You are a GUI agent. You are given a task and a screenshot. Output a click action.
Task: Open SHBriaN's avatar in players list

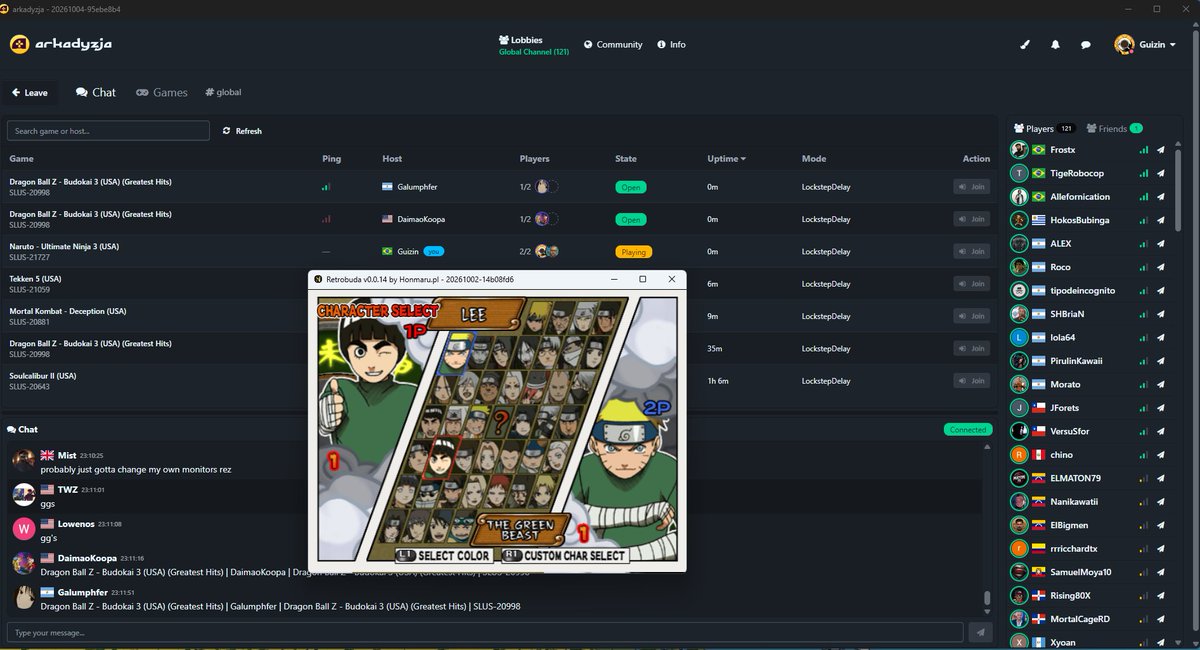pyautogui.click(x=1019, y=314)
